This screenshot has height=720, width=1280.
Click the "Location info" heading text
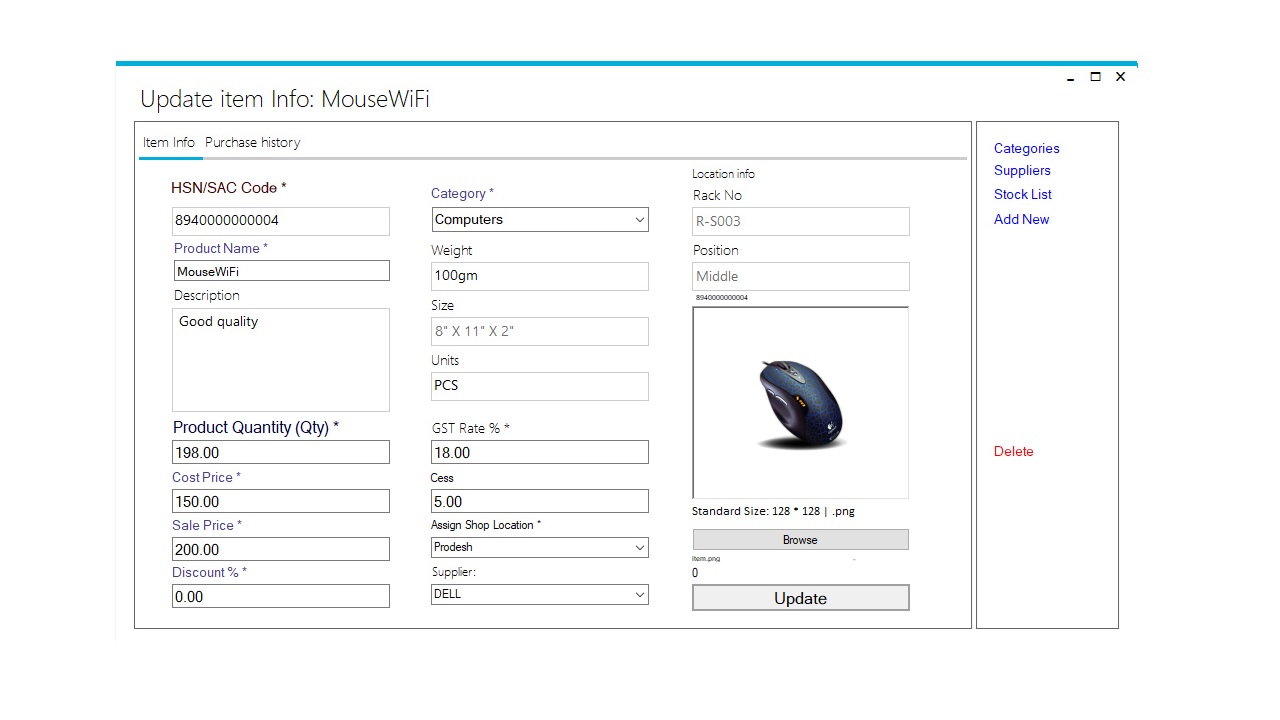tap(723, 174)
